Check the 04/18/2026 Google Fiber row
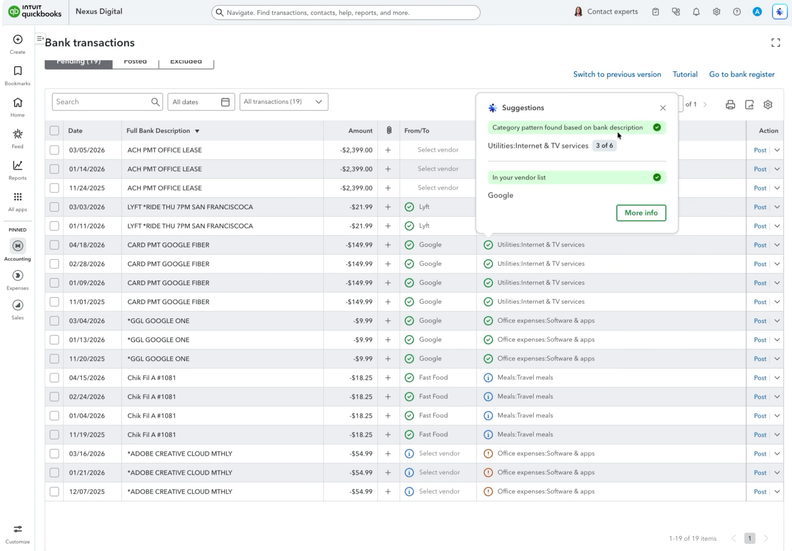The width and height of the screenshot is (792, 551). 54,245
